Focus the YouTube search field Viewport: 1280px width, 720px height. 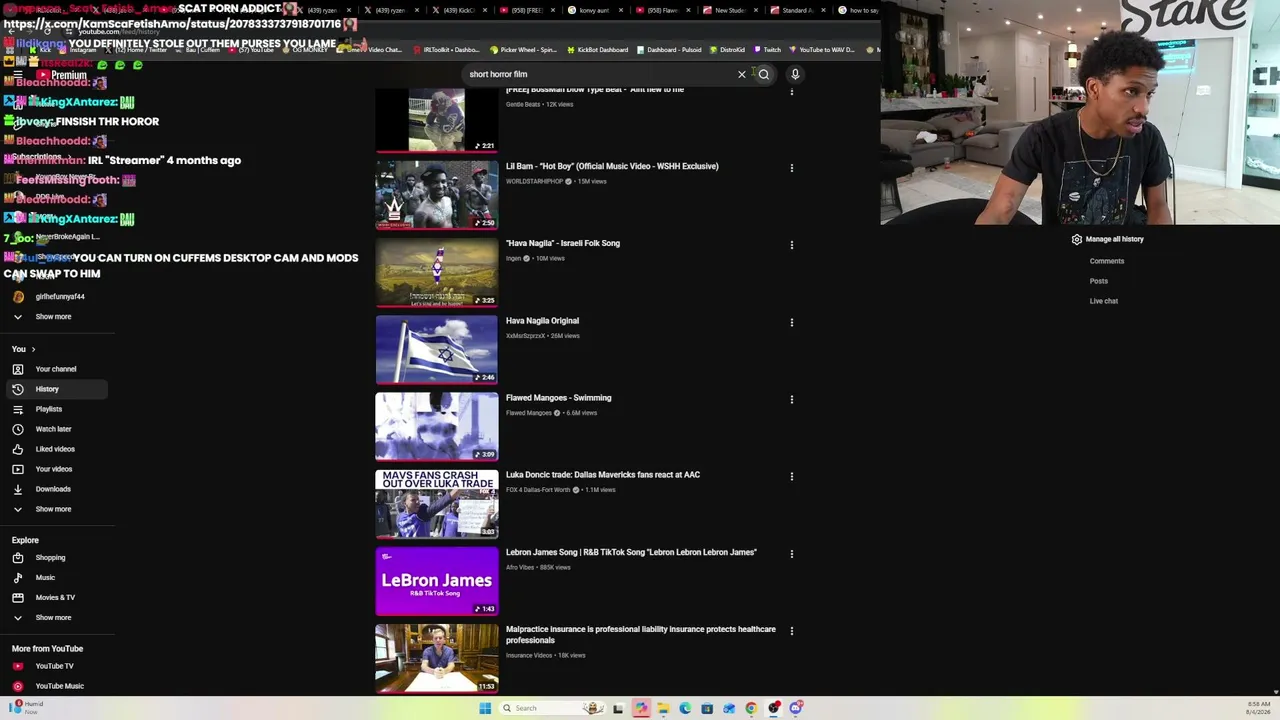(600, 74)
